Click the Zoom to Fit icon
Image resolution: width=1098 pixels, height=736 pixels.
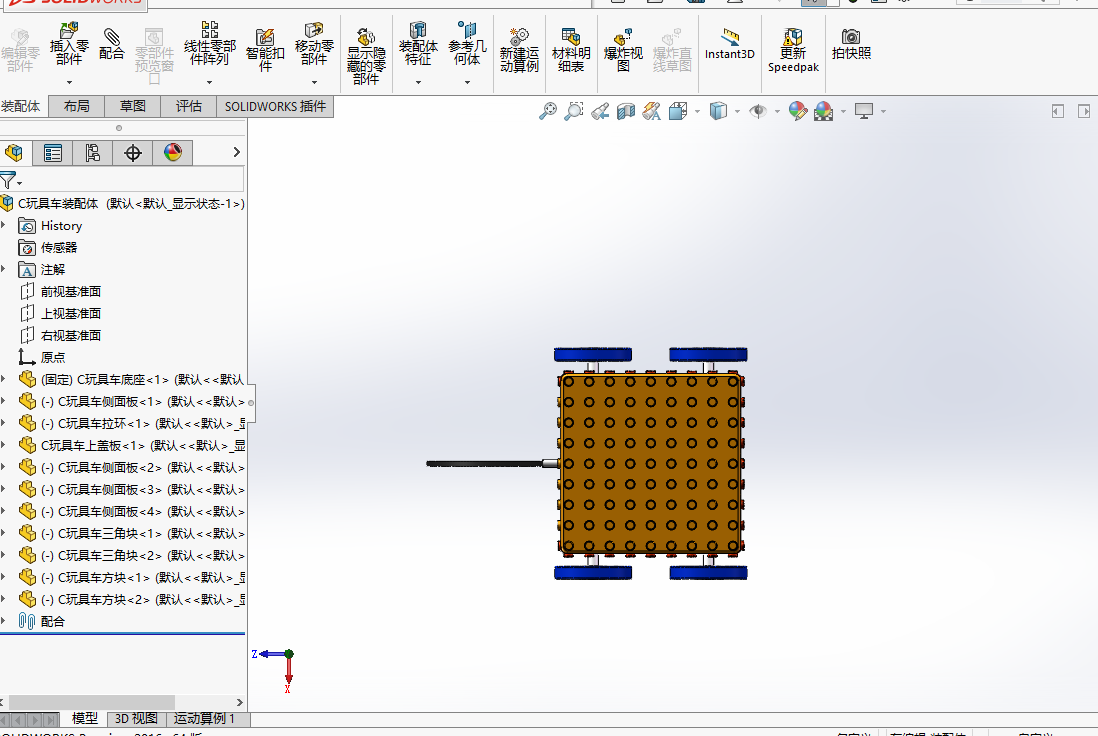click(x=548, y=111)
